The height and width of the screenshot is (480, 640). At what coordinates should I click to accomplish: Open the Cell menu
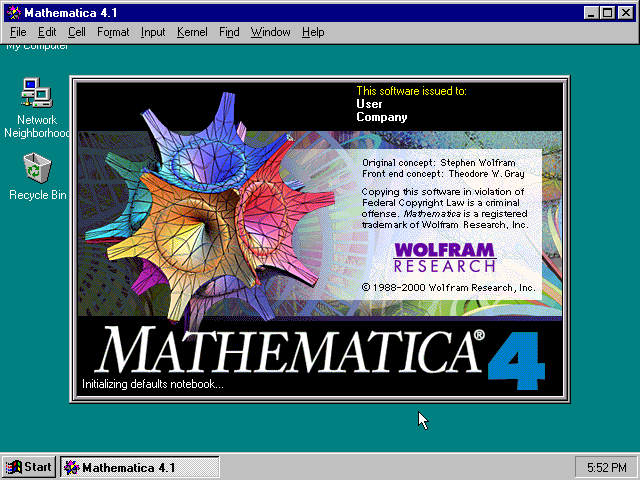pyautogui.click(x=77, y=32)
